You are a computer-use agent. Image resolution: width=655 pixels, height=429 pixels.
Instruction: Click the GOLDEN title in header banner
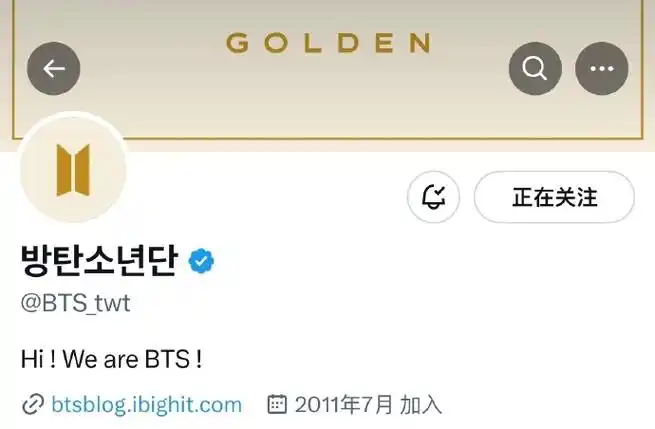tap(329, 43)
